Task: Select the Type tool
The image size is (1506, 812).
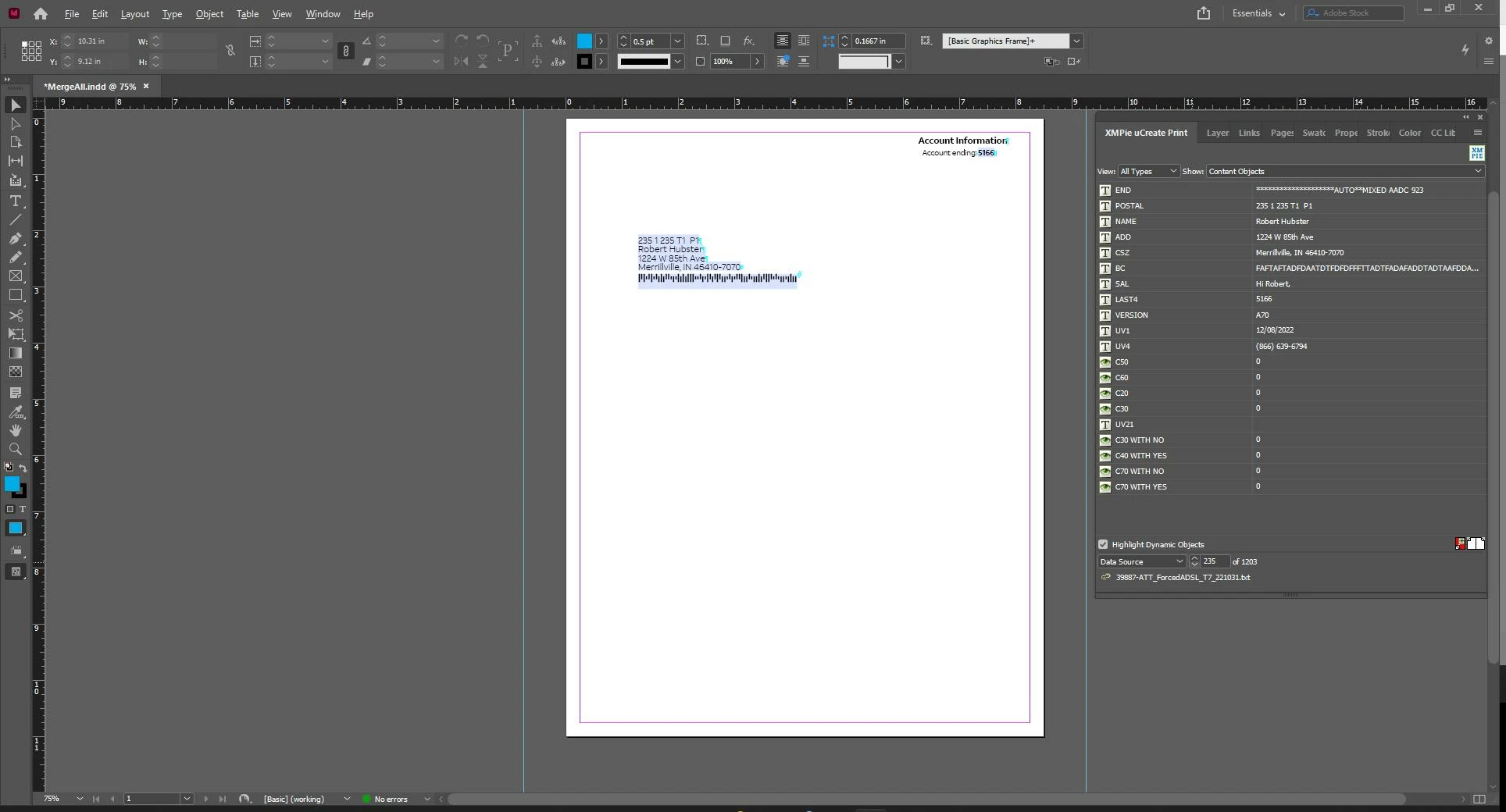Action: coord(16,201)
